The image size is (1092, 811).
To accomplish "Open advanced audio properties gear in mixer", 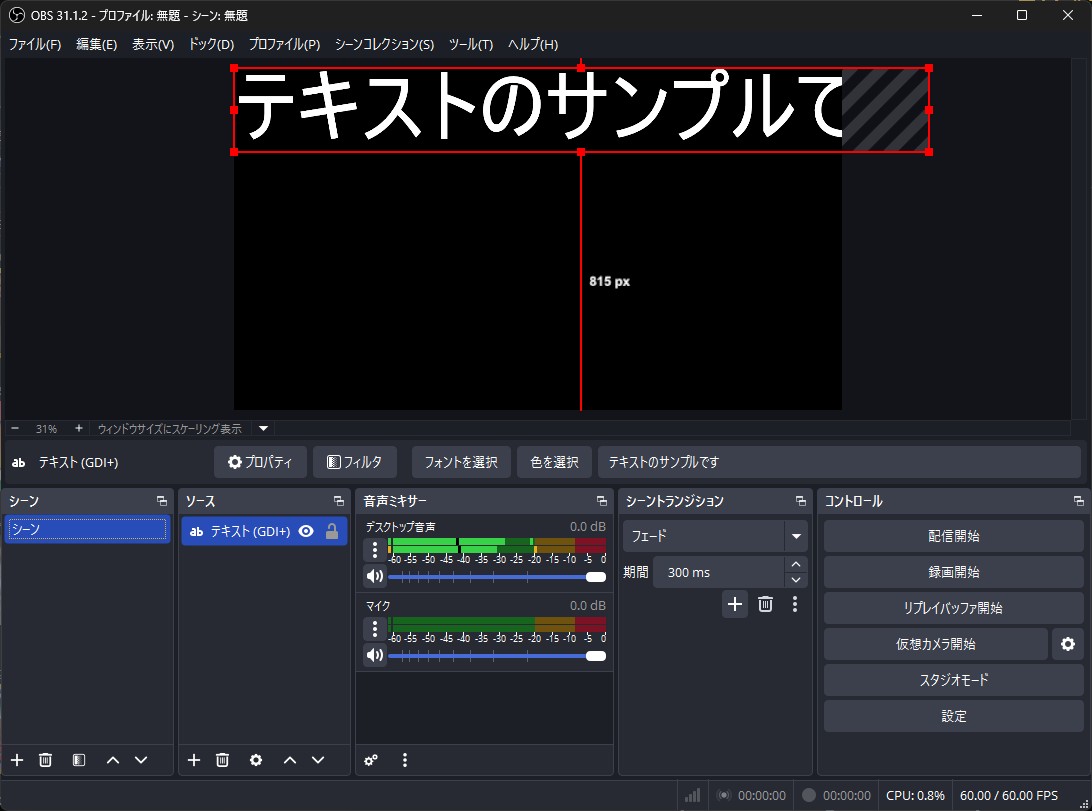I will (x=370, y=760).
